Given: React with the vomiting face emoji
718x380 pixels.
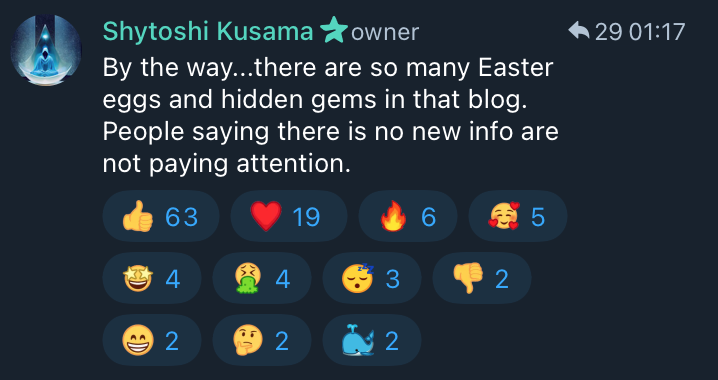Looking at the screenshot, I should (262, 278).
